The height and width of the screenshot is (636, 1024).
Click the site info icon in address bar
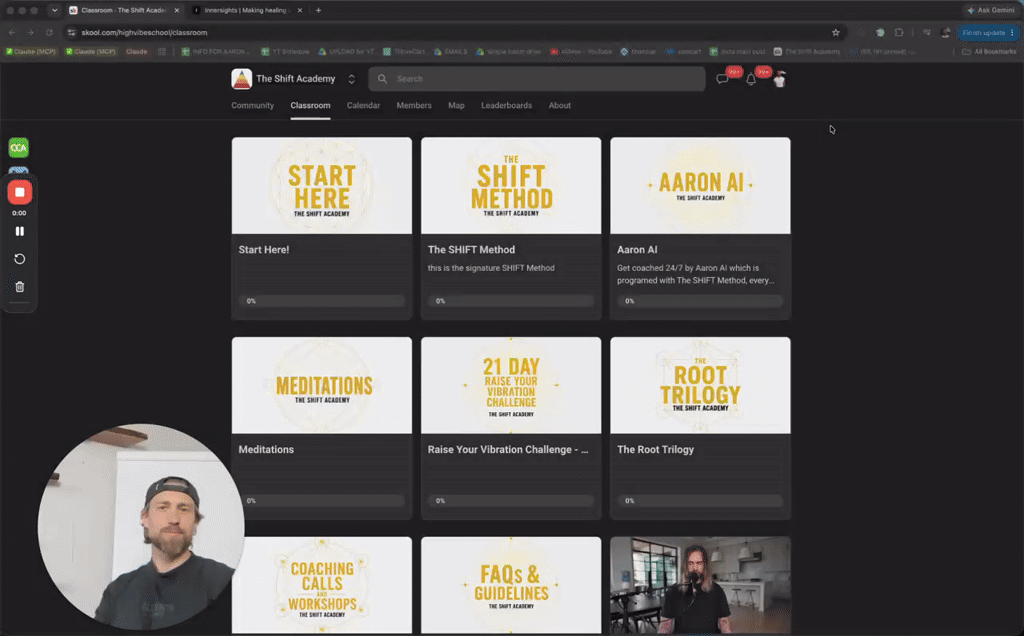pyautogui.click(x=72, y=32)
